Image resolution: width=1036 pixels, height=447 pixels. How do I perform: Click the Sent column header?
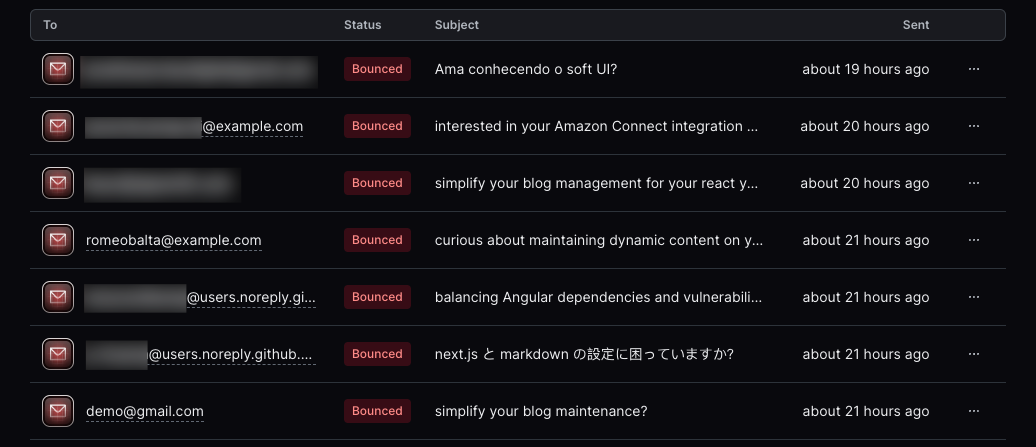click(x=915, y=25)
